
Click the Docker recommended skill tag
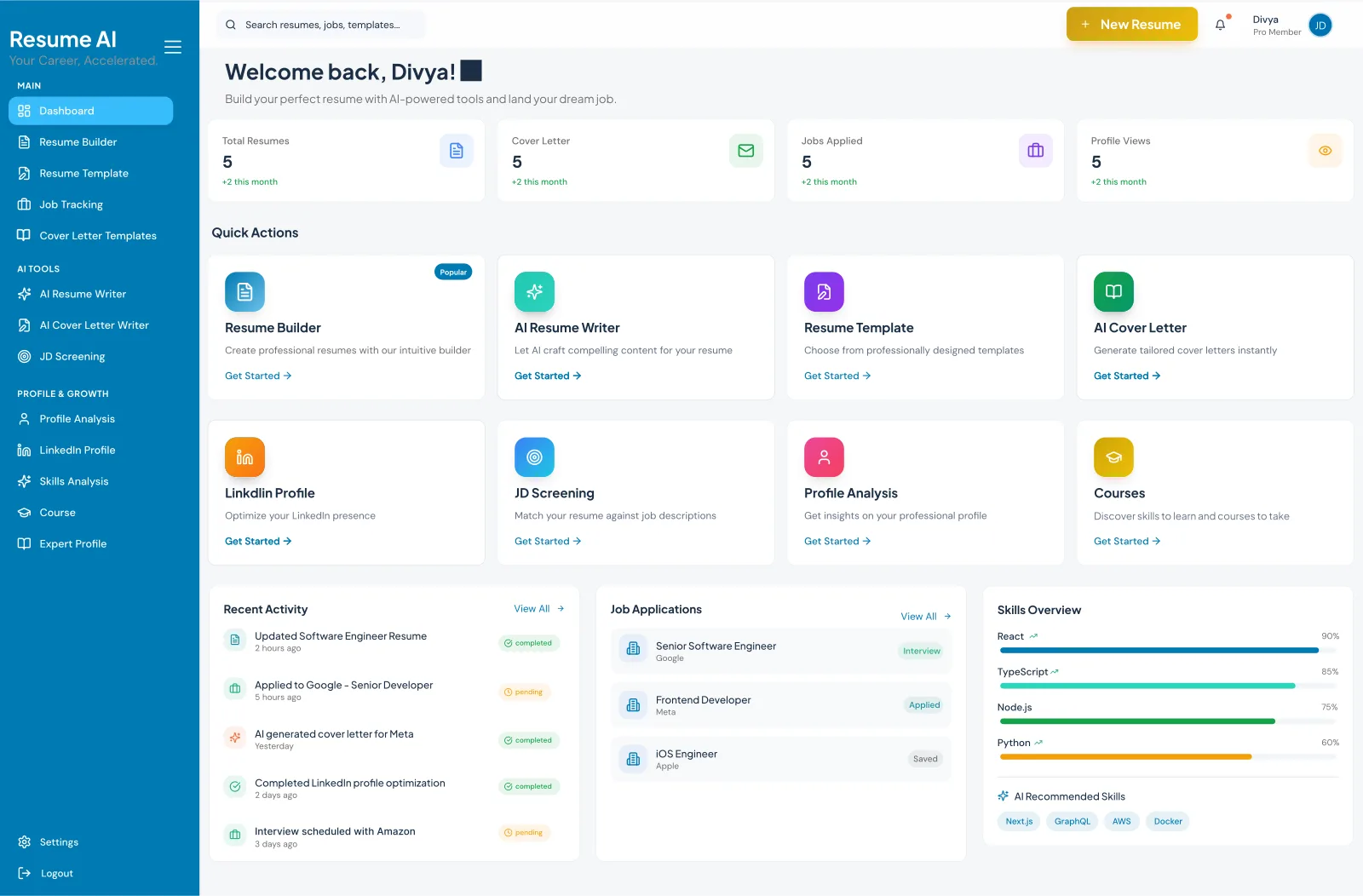pyautogui.click(x=1168, y=822)
